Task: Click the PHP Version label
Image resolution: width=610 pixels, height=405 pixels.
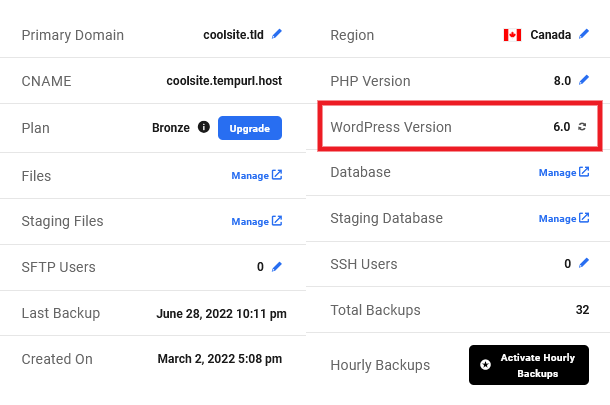Action: [370, 81]
